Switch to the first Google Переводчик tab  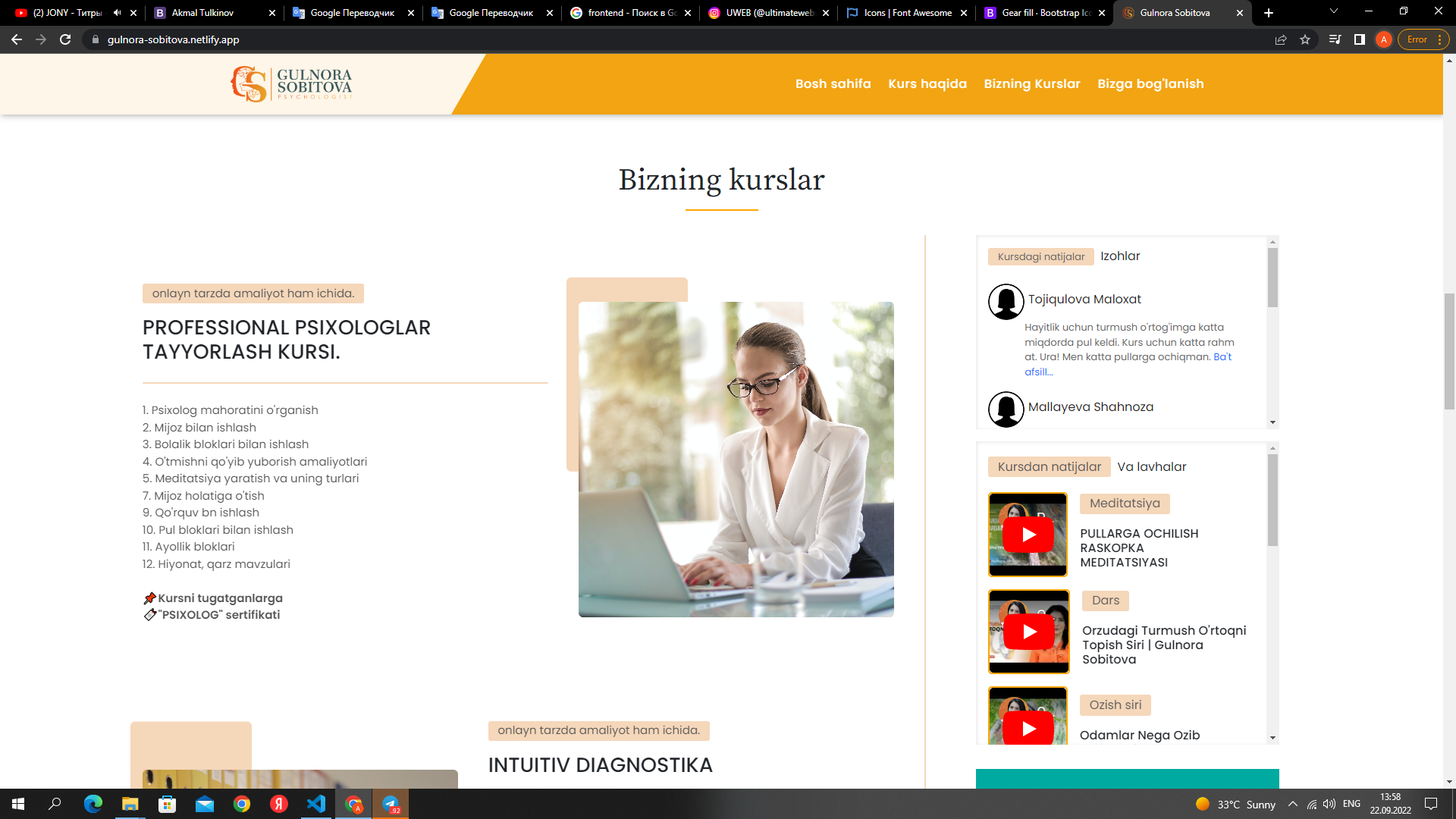tap(353, 13)
